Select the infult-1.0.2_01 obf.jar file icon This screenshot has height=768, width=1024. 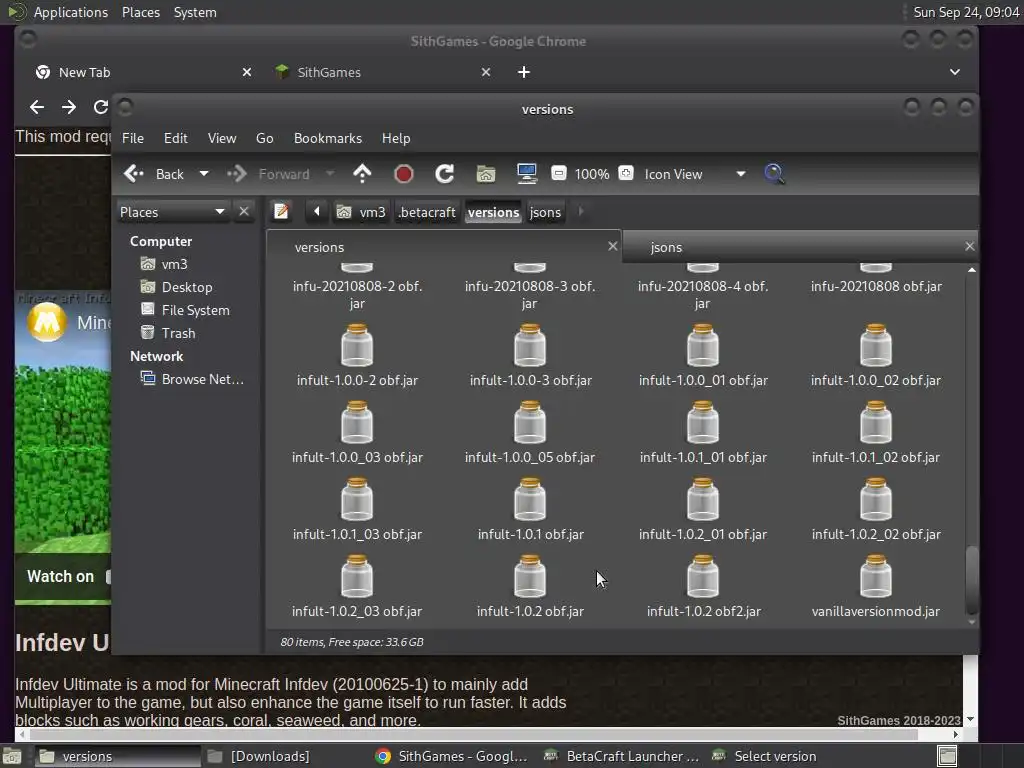click(x=703, y=499)
